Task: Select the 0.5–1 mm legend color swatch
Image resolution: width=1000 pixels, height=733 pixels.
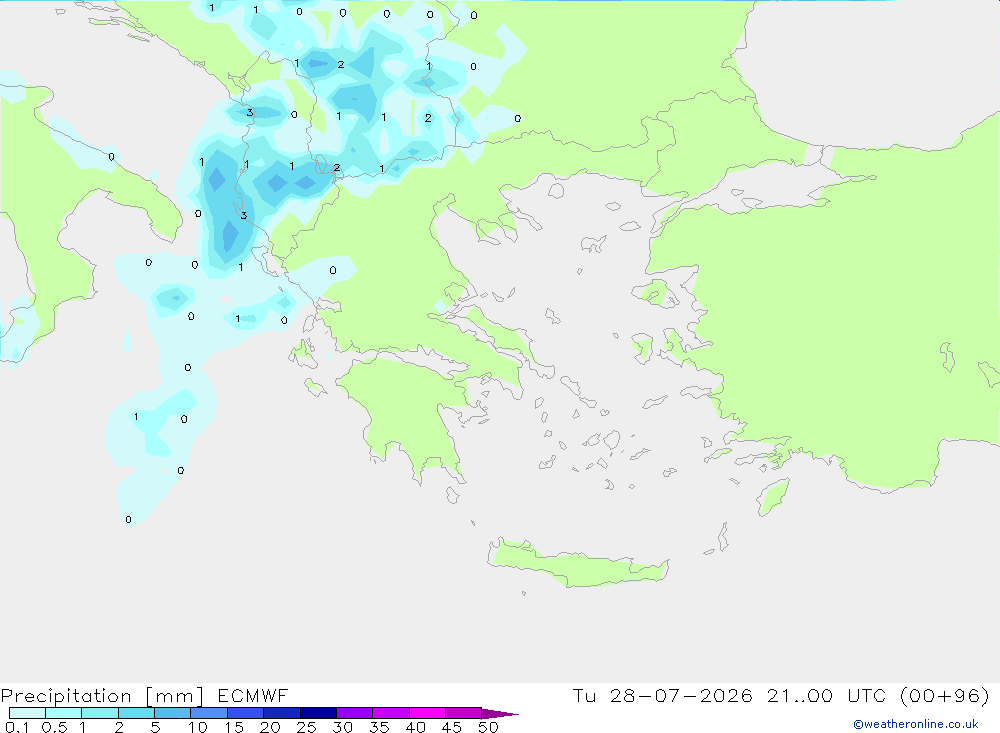Action: tap(63, 713)
